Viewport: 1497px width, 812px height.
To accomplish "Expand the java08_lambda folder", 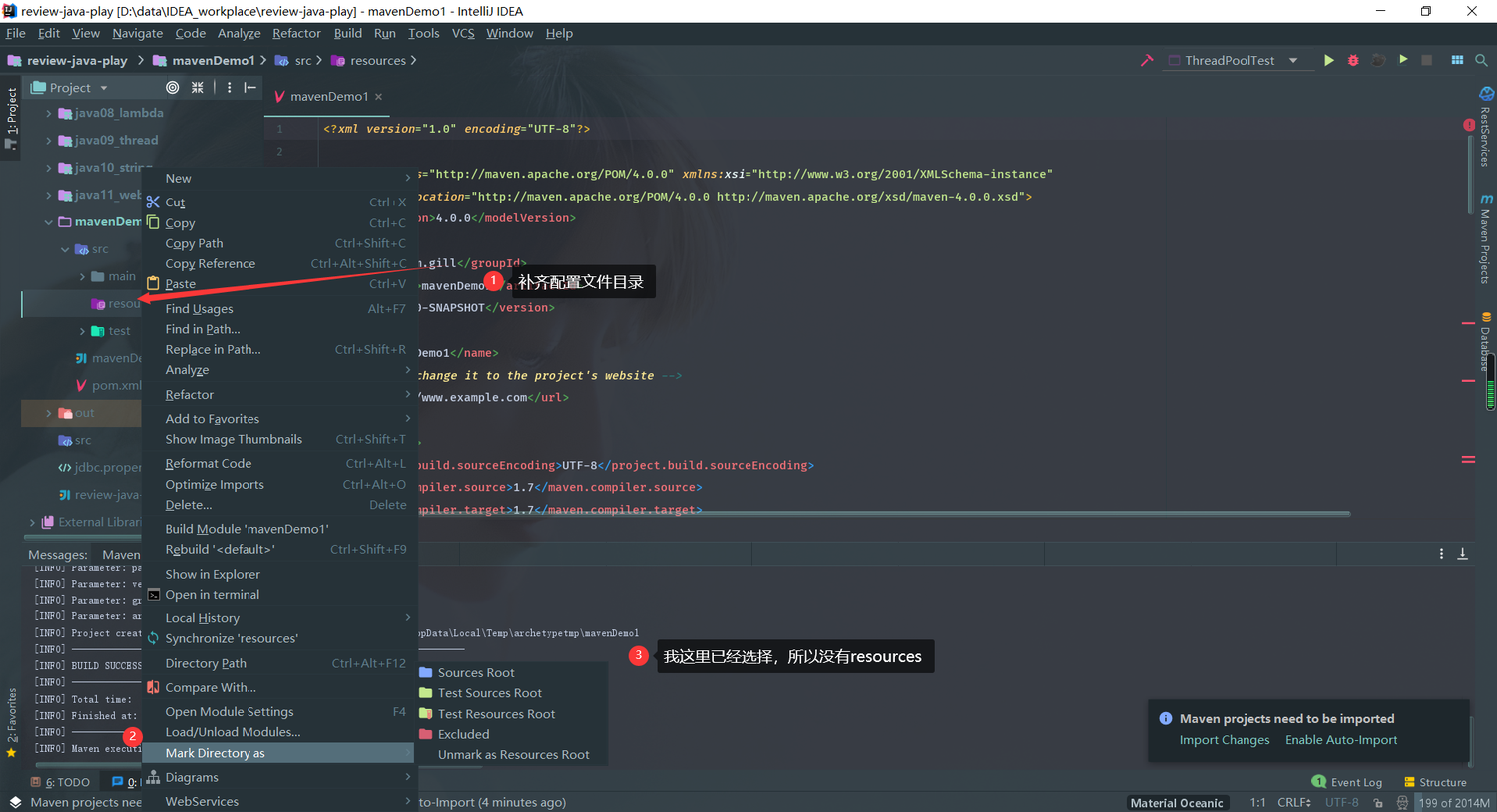I will point(48,113).
